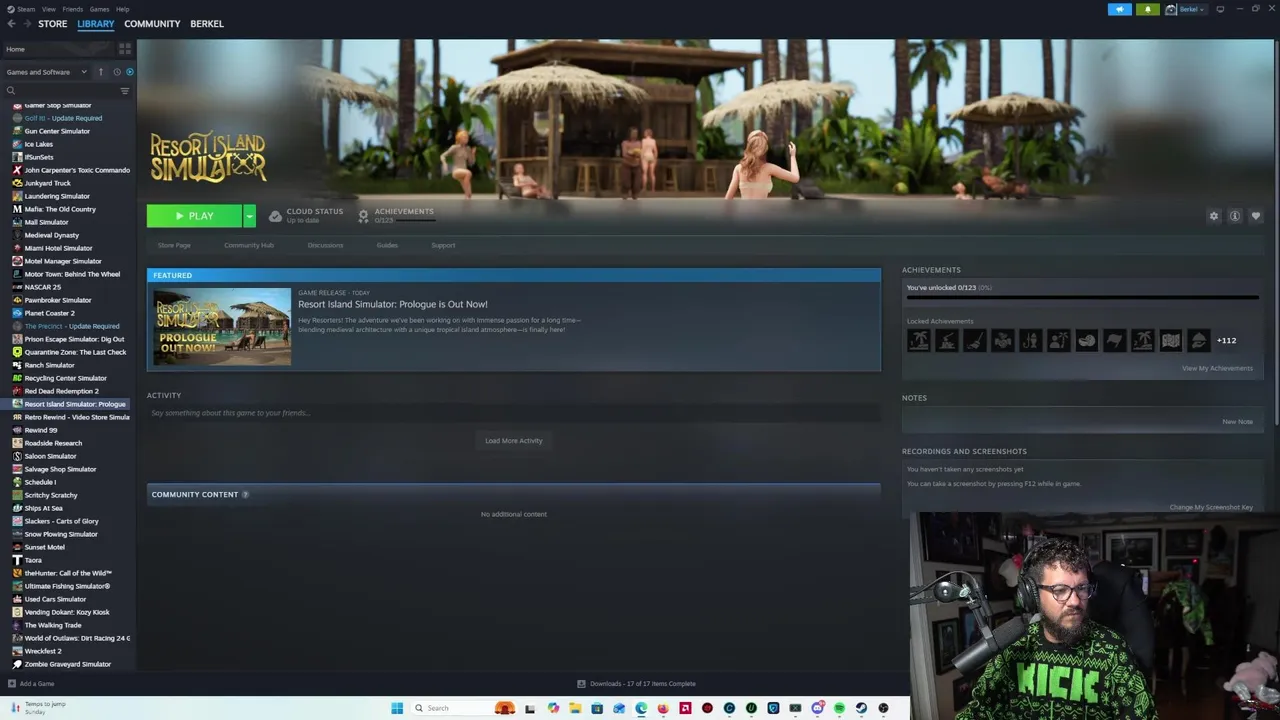Add game to favorites heart icon
The width and height of the screenshot is (1280, 720).
point(1256,216)
